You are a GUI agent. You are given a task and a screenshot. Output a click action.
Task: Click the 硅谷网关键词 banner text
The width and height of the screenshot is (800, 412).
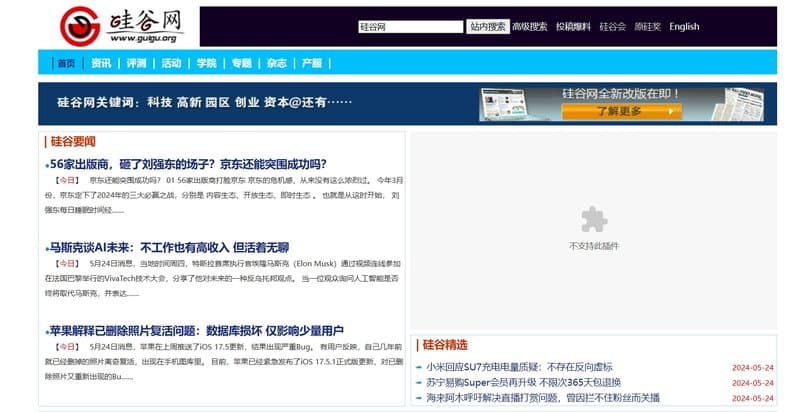tap(205, 102)
